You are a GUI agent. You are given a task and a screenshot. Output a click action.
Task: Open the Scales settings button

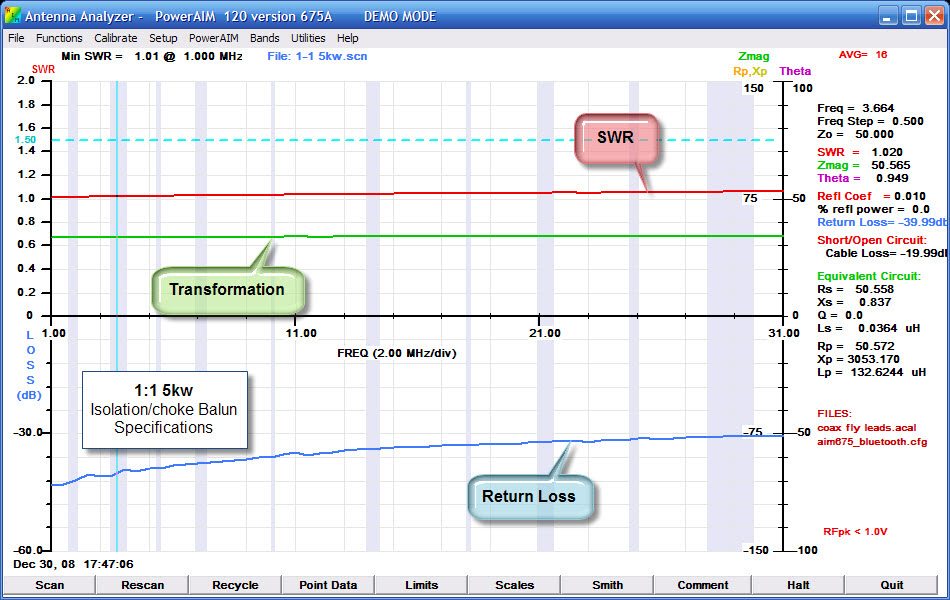tap(514, 585)
